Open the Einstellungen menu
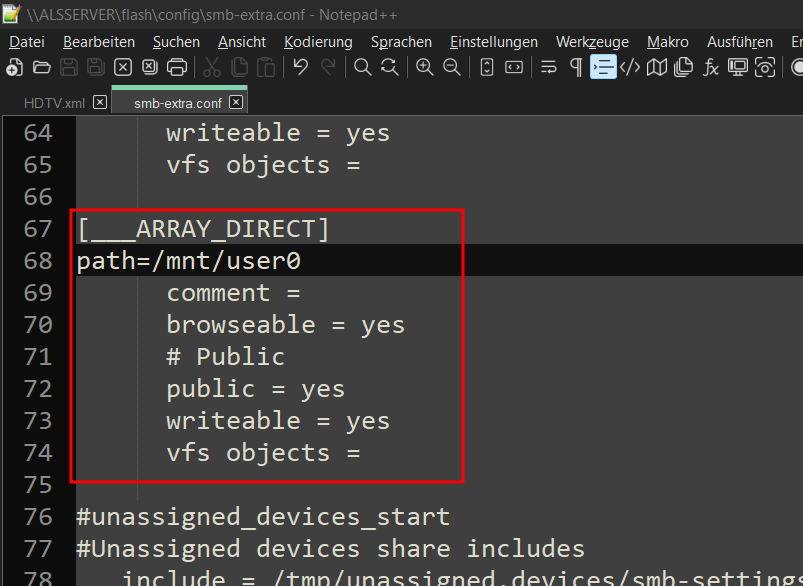 (x=494, y=42)
